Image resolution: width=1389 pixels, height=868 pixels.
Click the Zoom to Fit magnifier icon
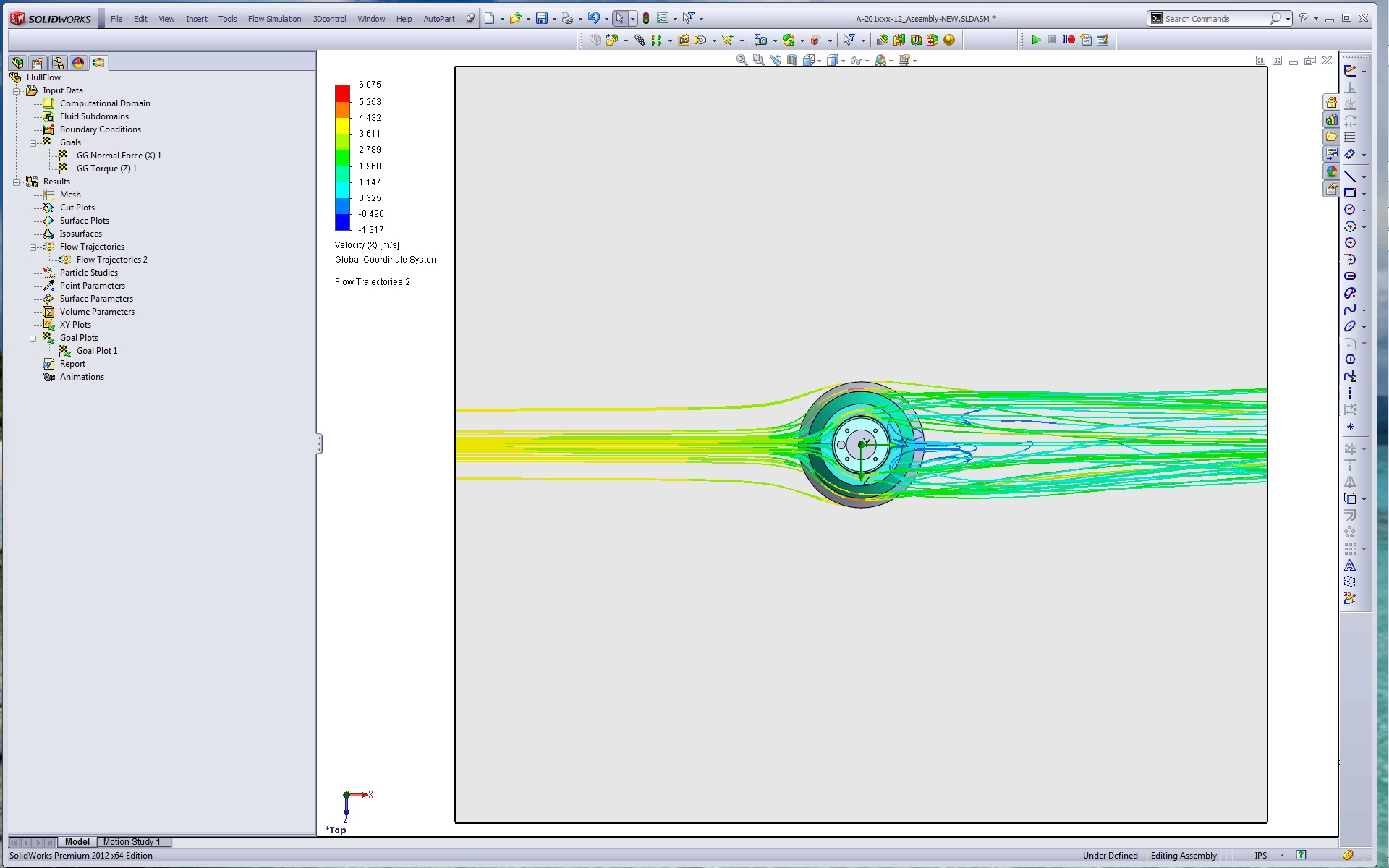point(742,61)
